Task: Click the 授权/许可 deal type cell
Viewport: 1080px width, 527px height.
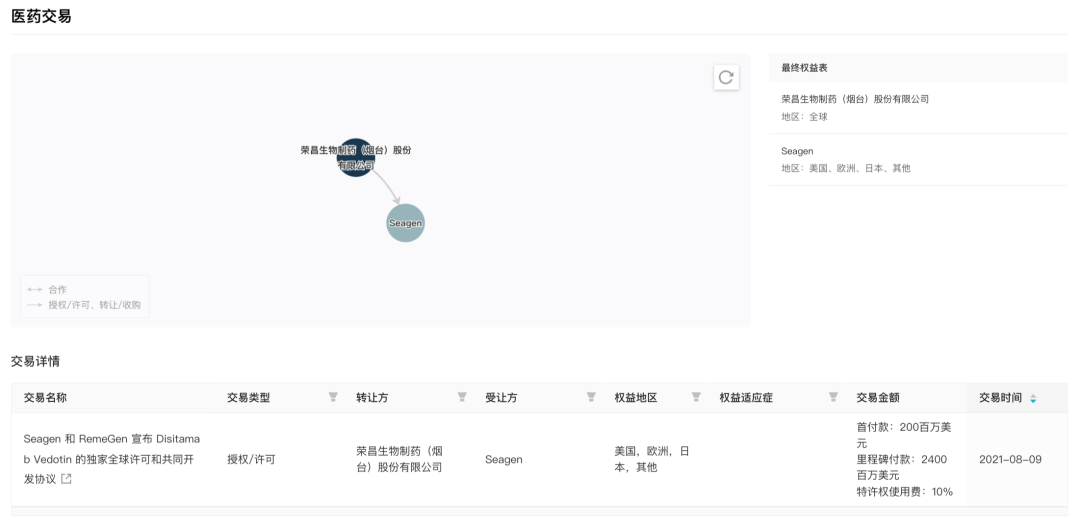Action: [251, 459]
